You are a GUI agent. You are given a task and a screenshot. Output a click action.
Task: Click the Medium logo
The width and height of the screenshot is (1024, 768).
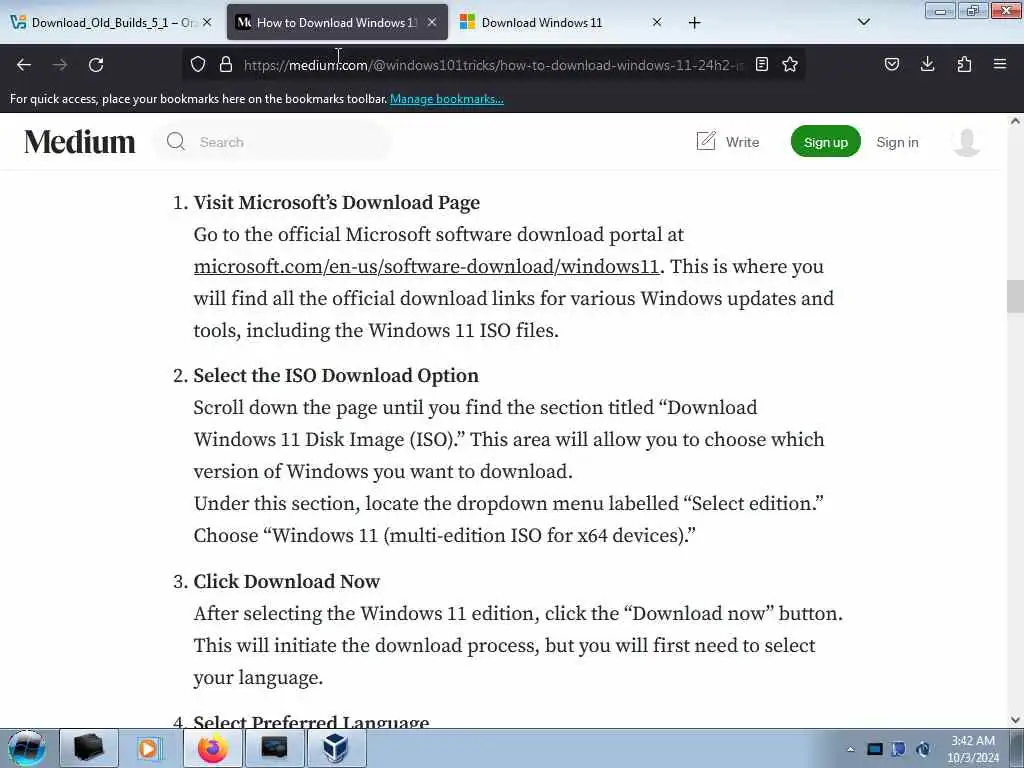[80, 142]
